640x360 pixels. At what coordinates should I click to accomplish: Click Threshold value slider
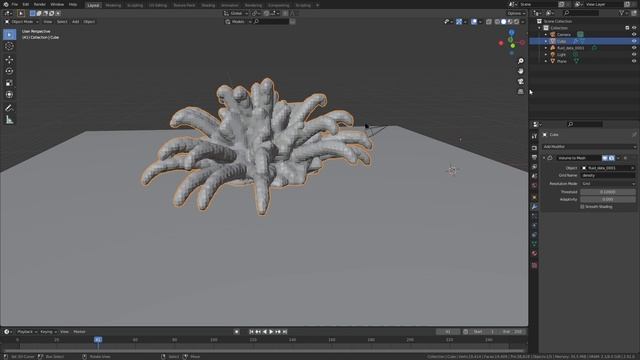tap(608, 192)
